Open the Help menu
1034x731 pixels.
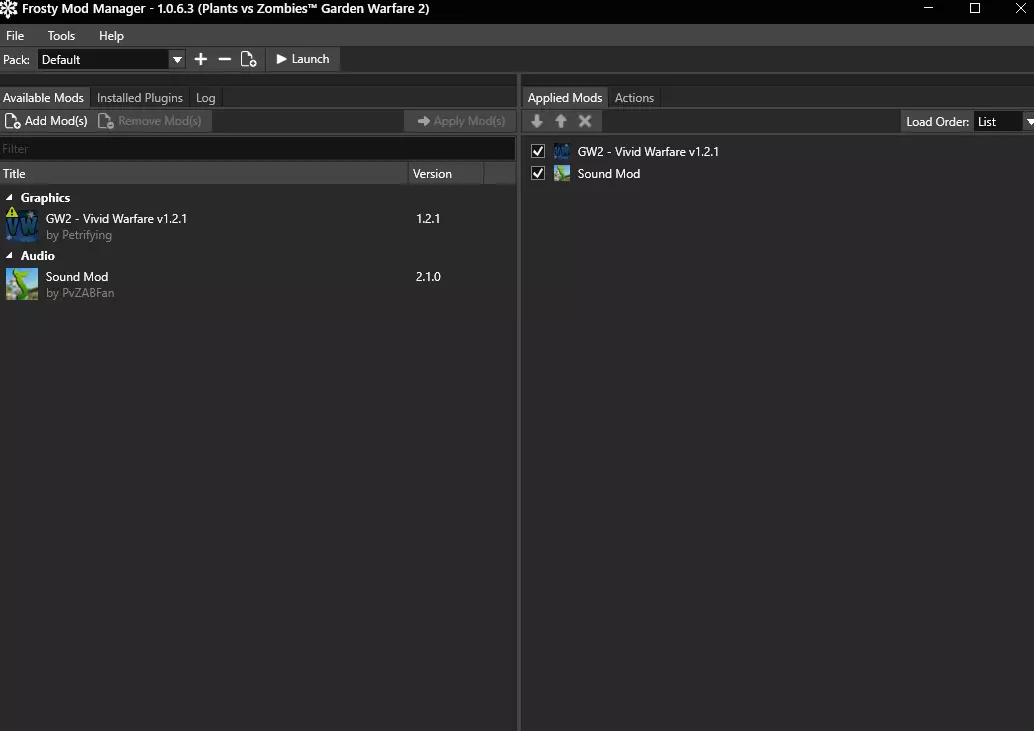[111, 36]
